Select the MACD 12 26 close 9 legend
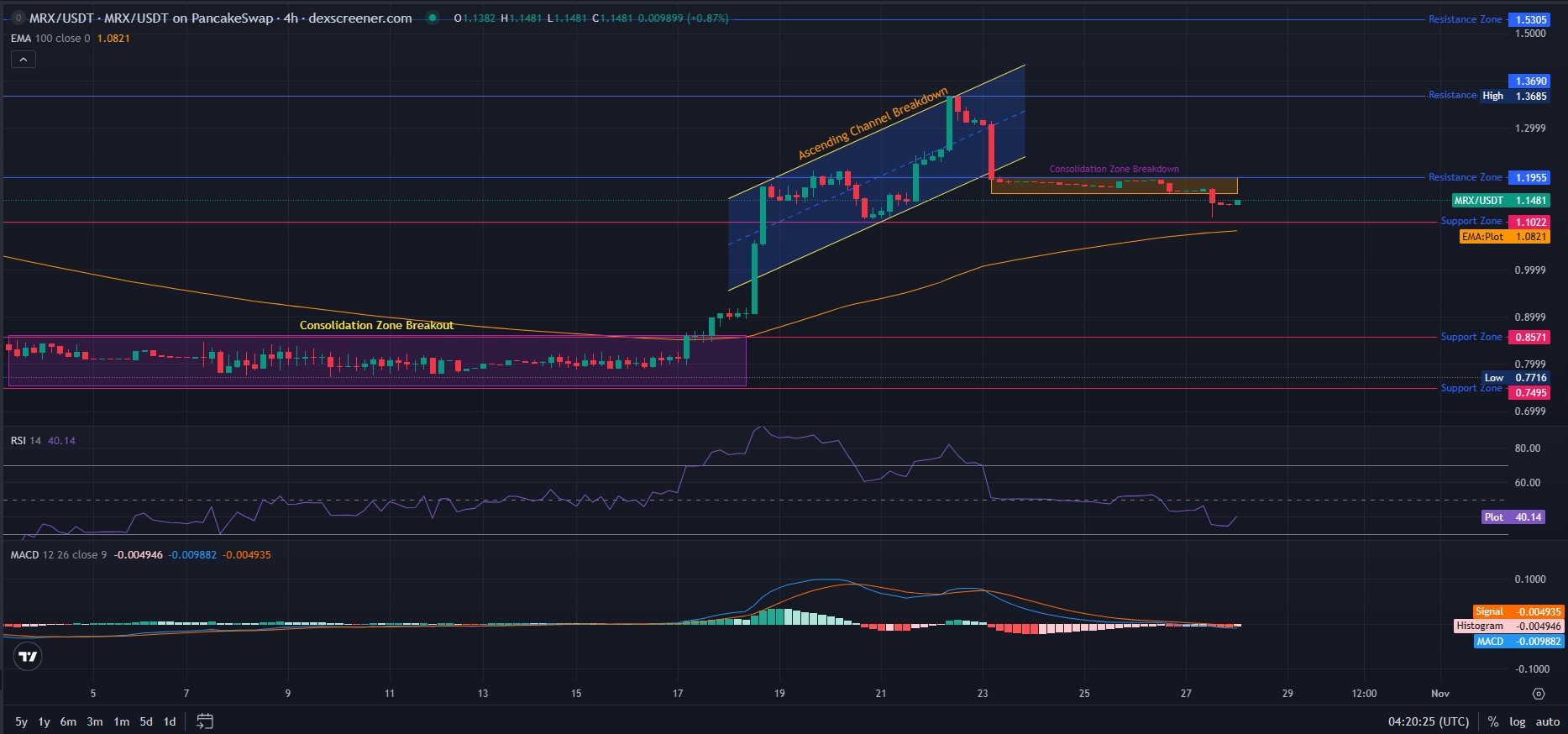This screenshot has width=1568, height=734. pyautogui.click(x=59, y=555)
